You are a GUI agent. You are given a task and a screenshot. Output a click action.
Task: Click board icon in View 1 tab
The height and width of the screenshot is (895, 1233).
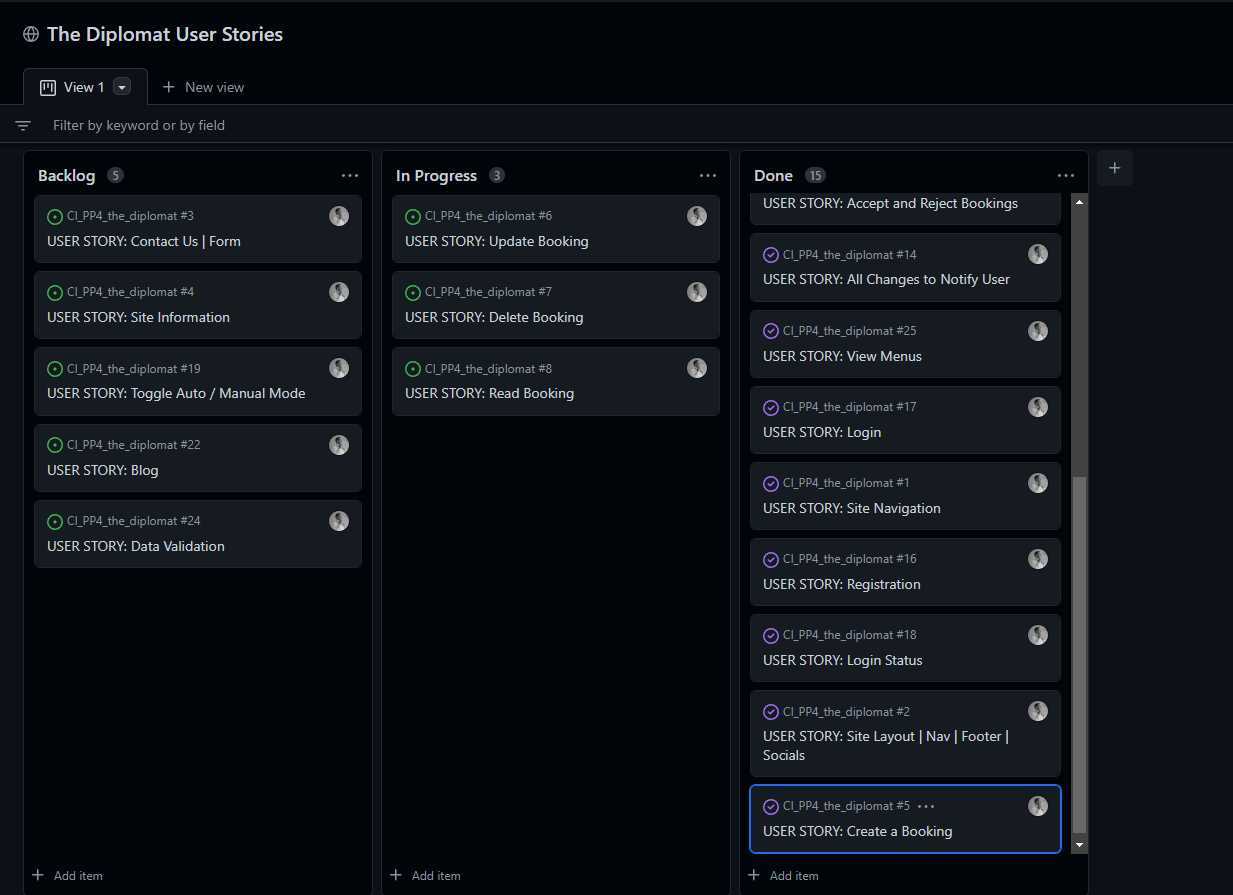click(47, 87)
